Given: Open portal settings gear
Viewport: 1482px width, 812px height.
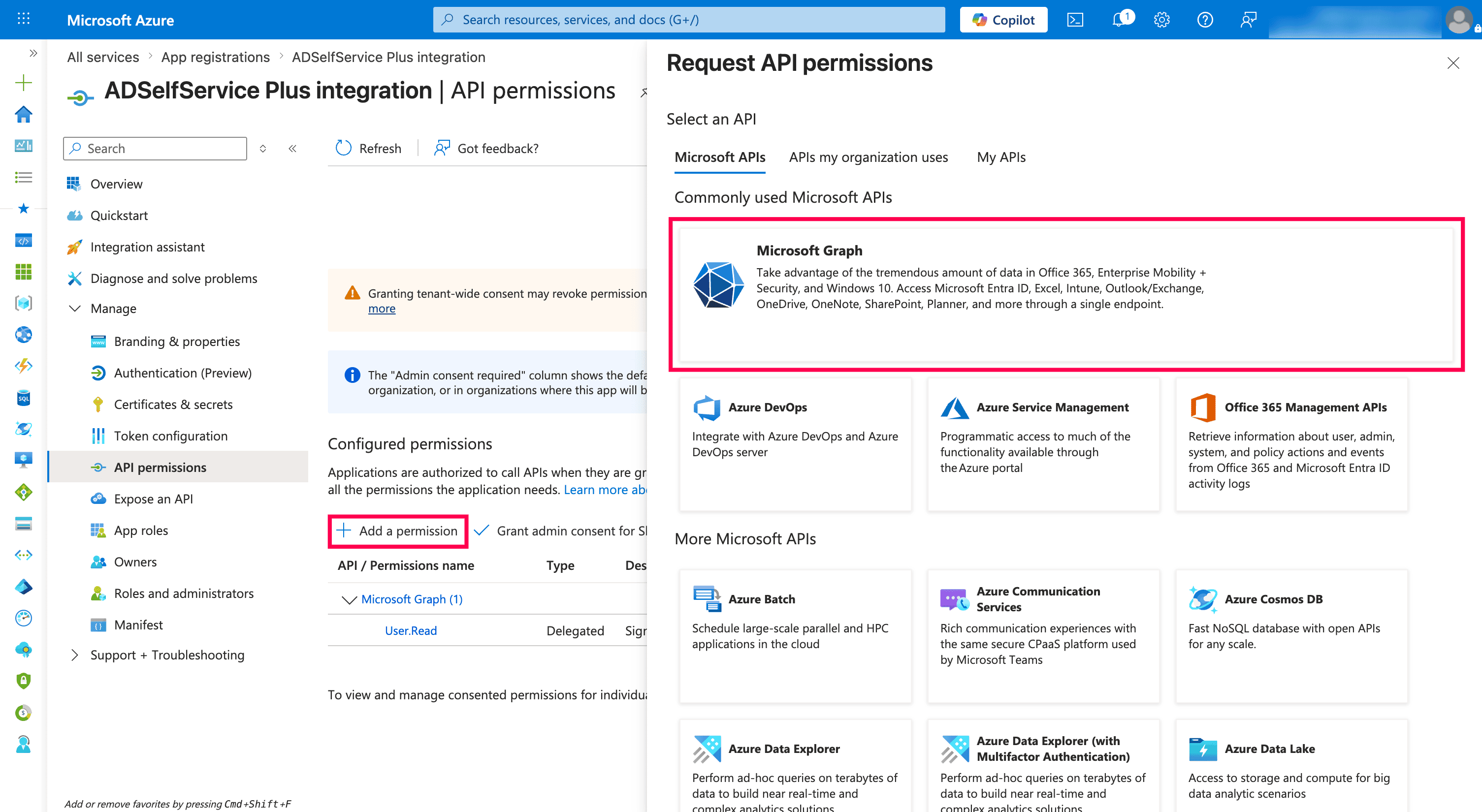Looking at the screenshot, I should 1161,20.
